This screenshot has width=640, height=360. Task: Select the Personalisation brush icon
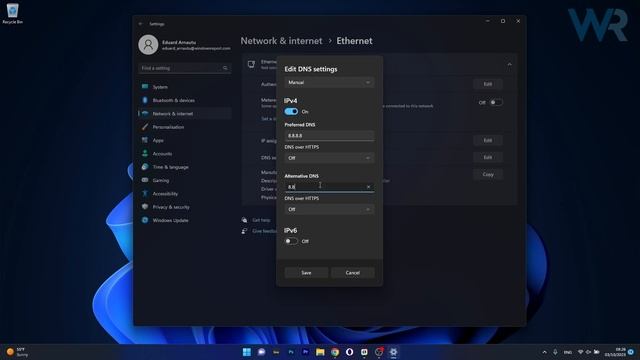[144, 127]
